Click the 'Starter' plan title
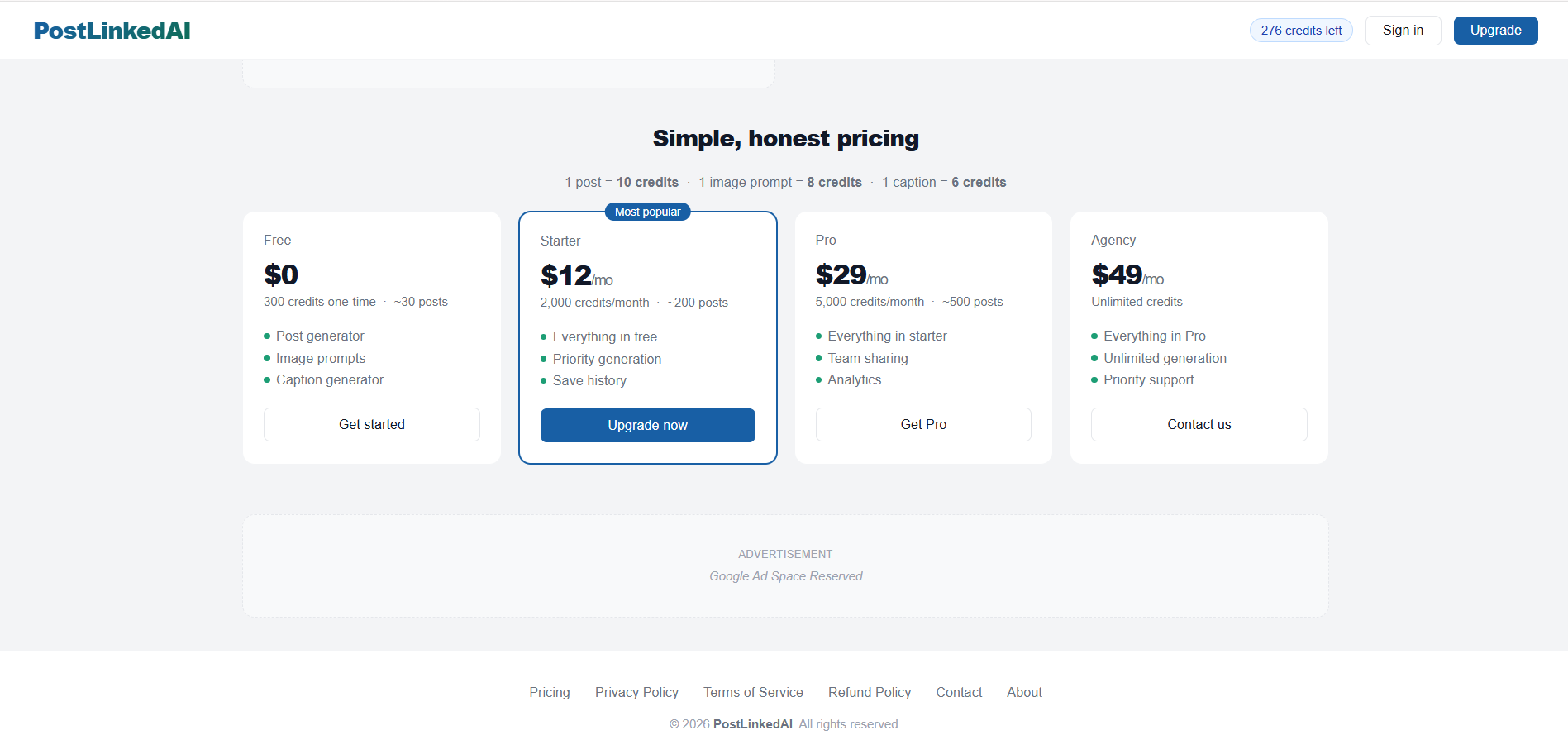This screenshot has width=1568, height=754. click(x=560, y=241)
